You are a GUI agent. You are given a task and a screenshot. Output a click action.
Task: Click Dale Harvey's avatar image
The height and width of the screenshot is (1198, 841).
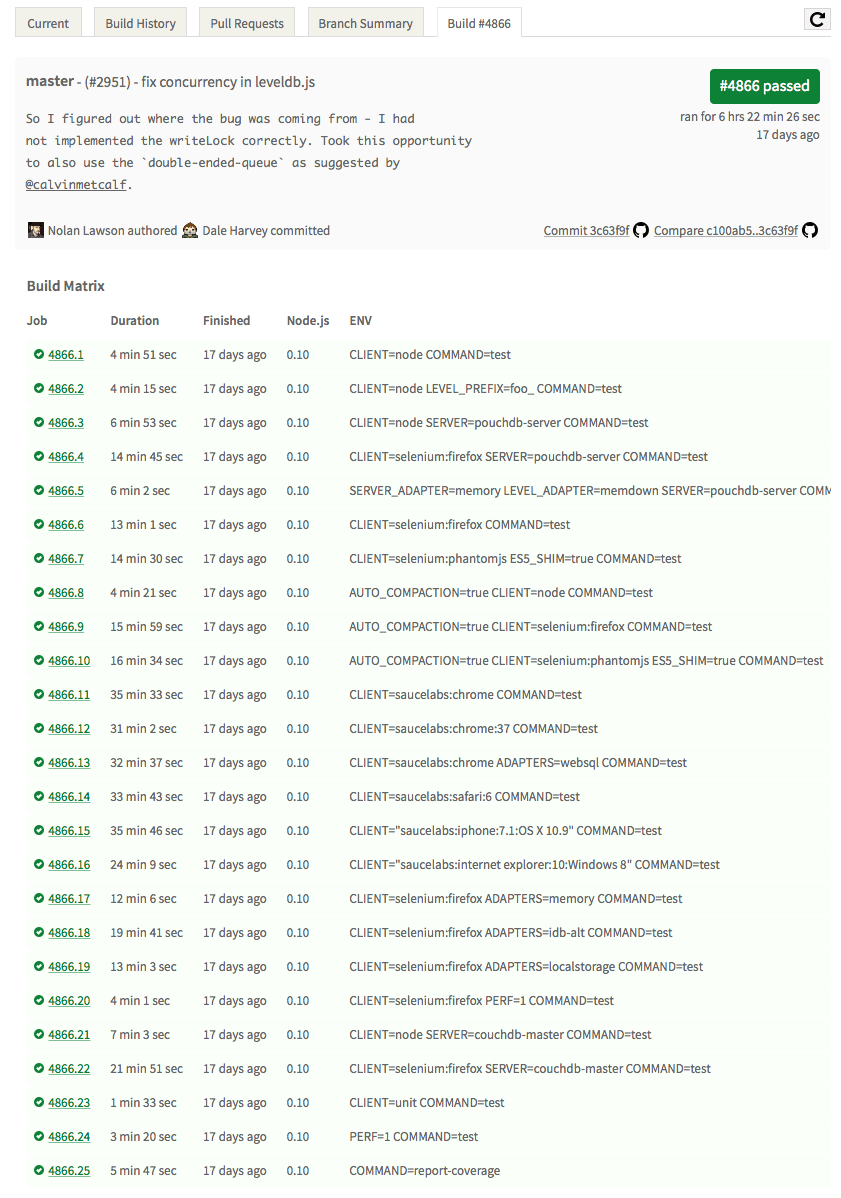(x=190, y=231)
